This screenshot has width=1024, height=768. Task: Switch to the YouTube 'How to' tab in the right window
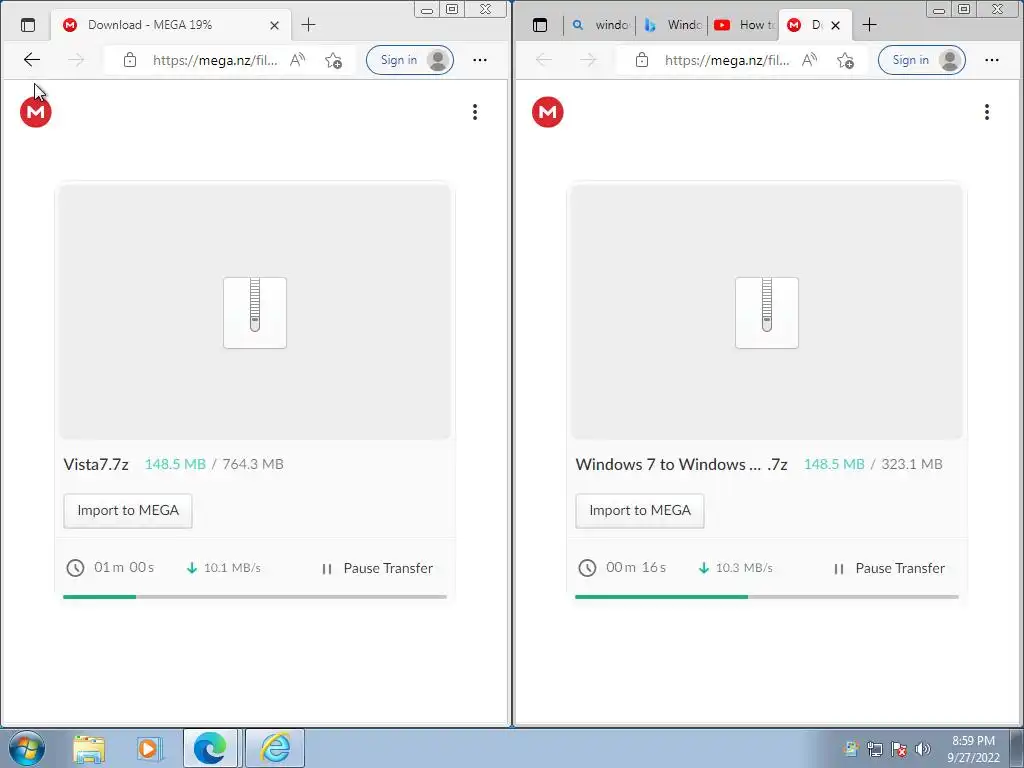tap(744, 25)
